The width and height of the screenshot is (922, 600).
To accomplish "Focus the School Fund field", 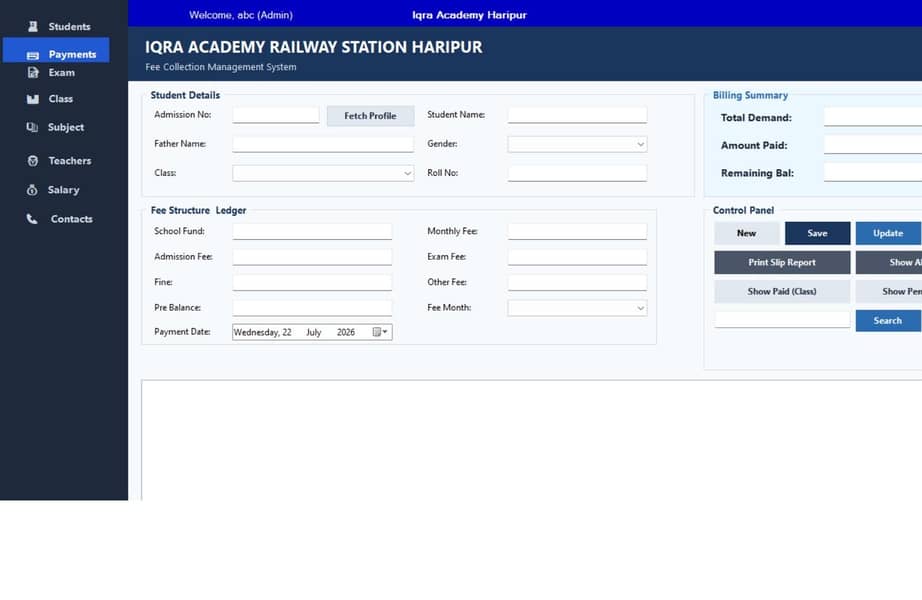I will (312, 231).
